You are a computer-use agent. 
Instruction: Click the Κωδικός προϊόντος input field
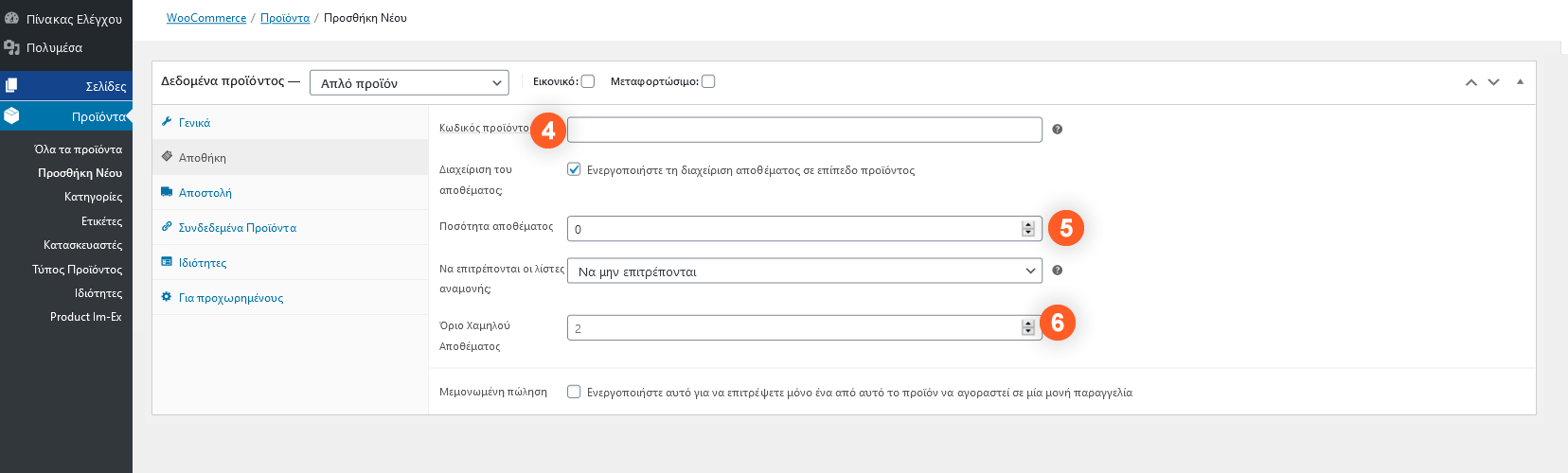pyautogui.click(x=804, y=130)
